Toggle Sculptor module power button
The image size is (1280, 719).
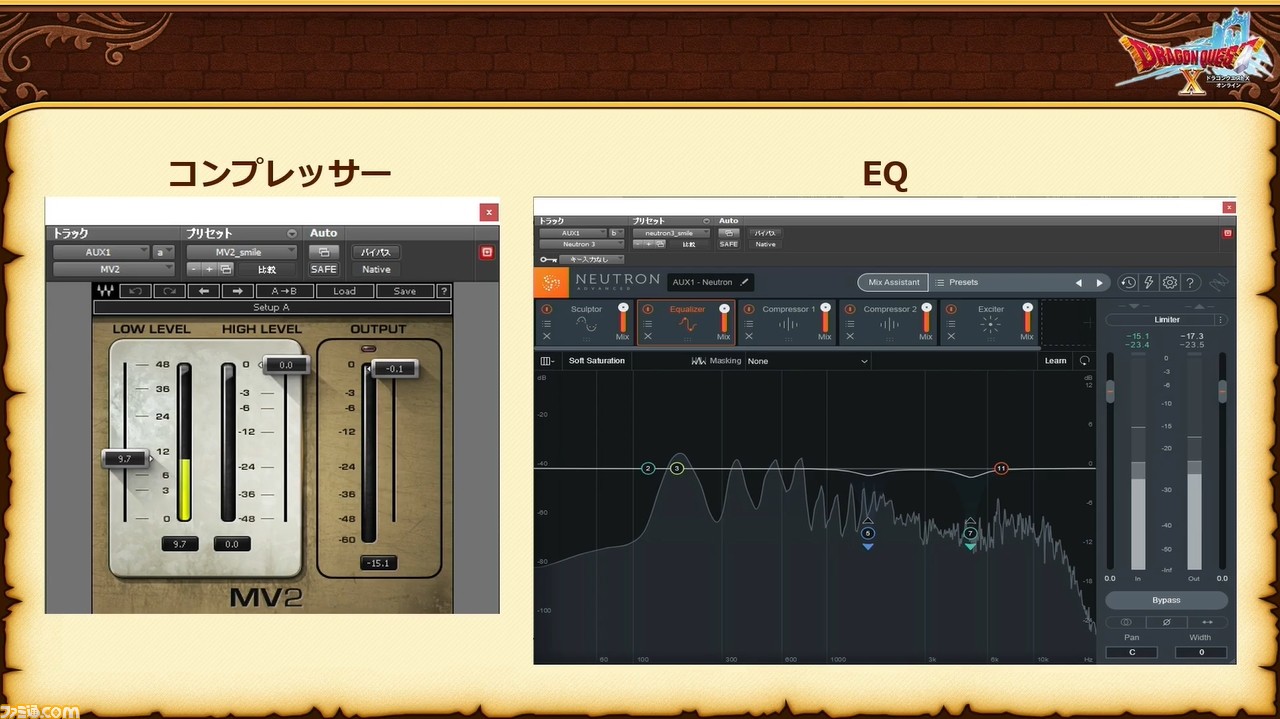pyautogui.click(x=546, y=309)
